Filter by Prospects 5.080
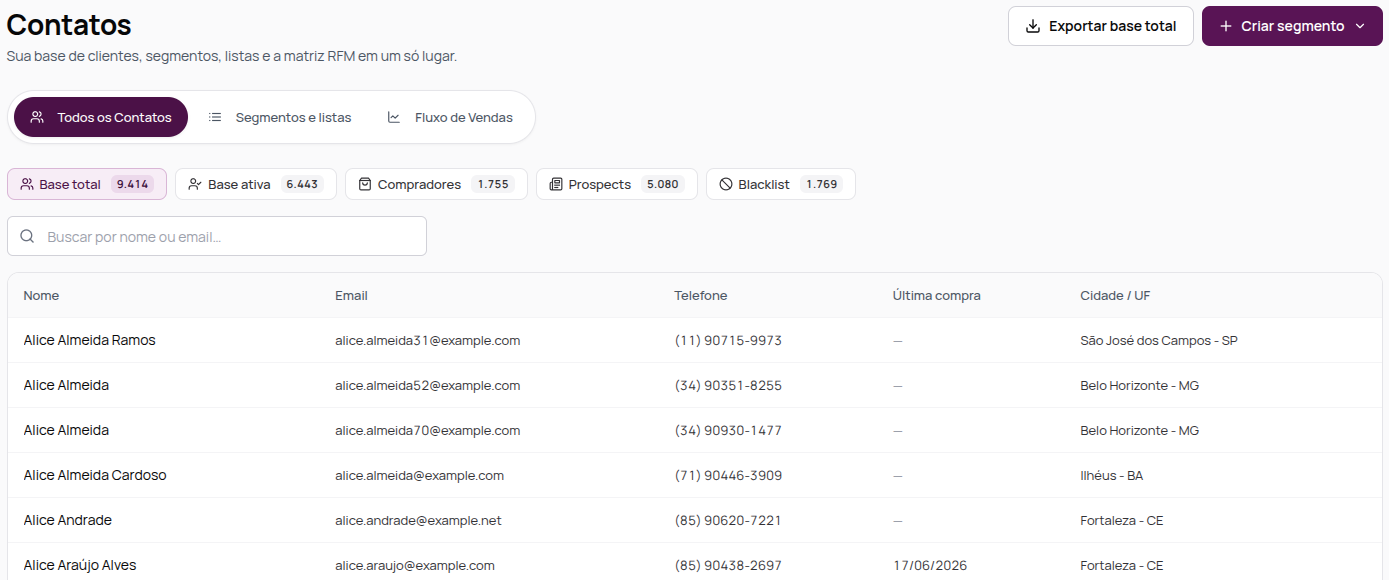Screen dimensions: 1389x580 click(617, 184)
